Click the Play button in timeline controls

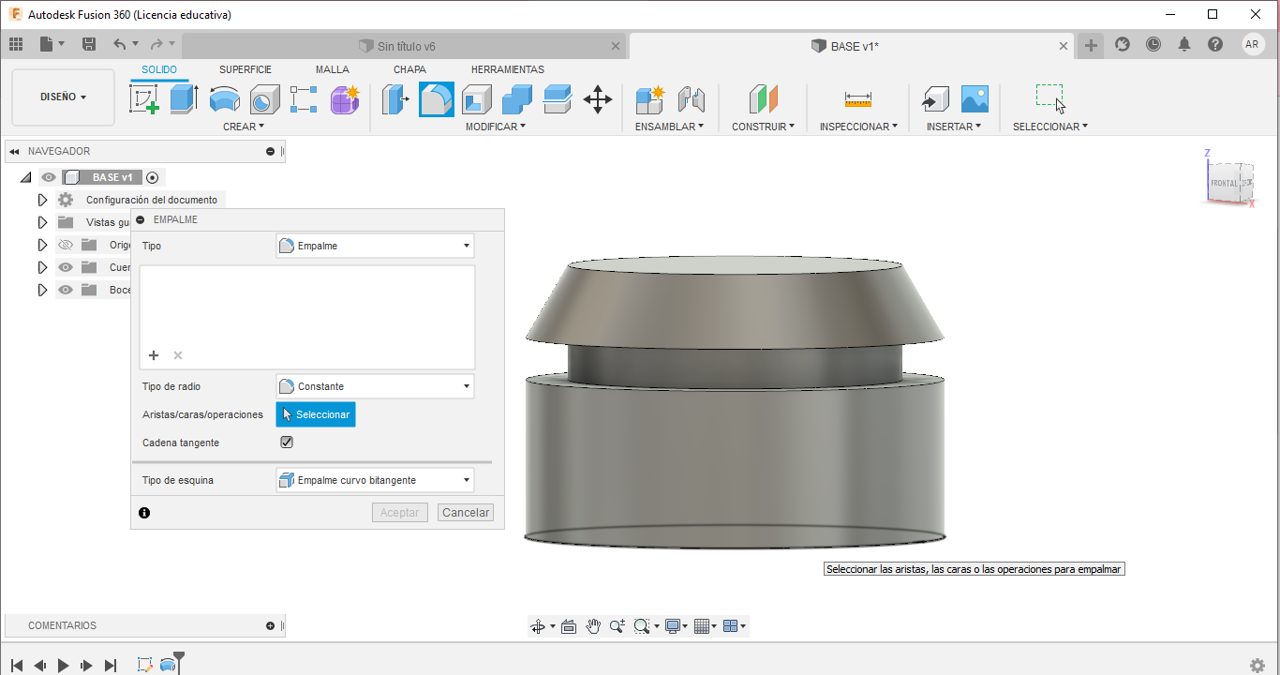63,665
